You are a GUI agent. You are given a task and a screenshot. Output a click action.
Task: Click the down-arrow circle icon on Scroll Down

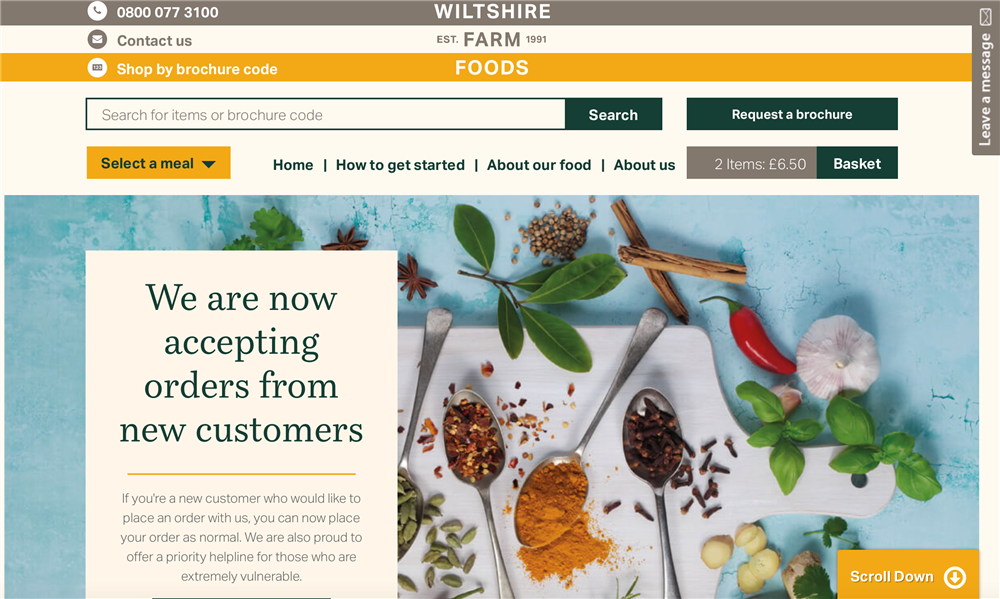954,577
